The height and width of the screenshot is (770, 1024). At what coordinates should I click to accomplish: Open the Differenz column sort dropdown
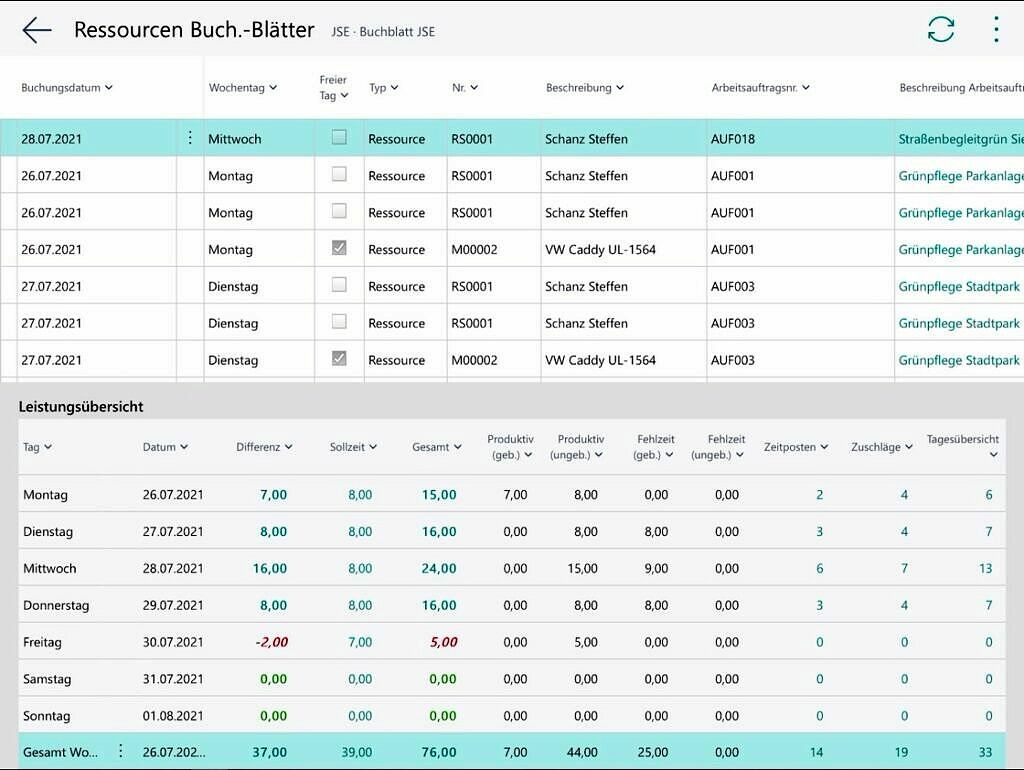[x=265, y=447]
